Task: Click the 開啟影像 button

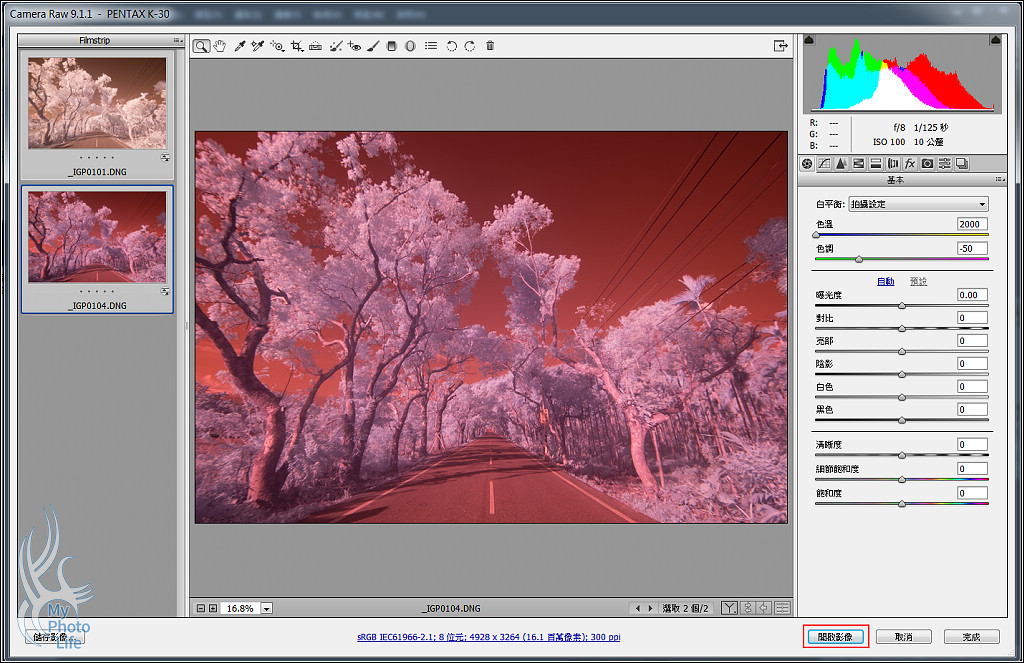Action: (835, 637)
